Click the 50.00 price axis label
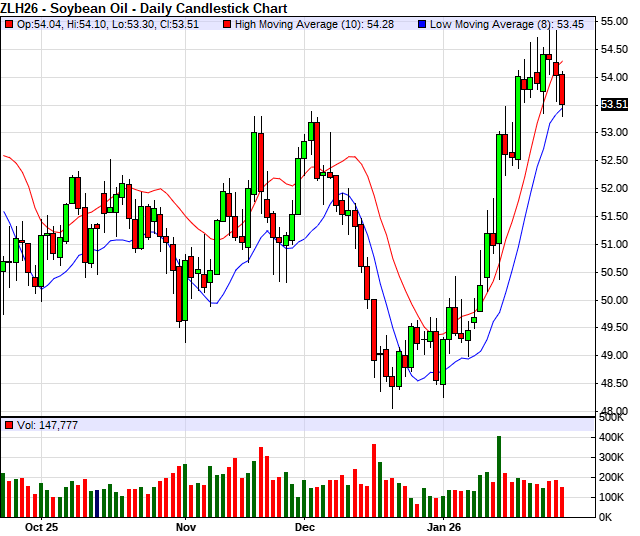 point(614,300)
